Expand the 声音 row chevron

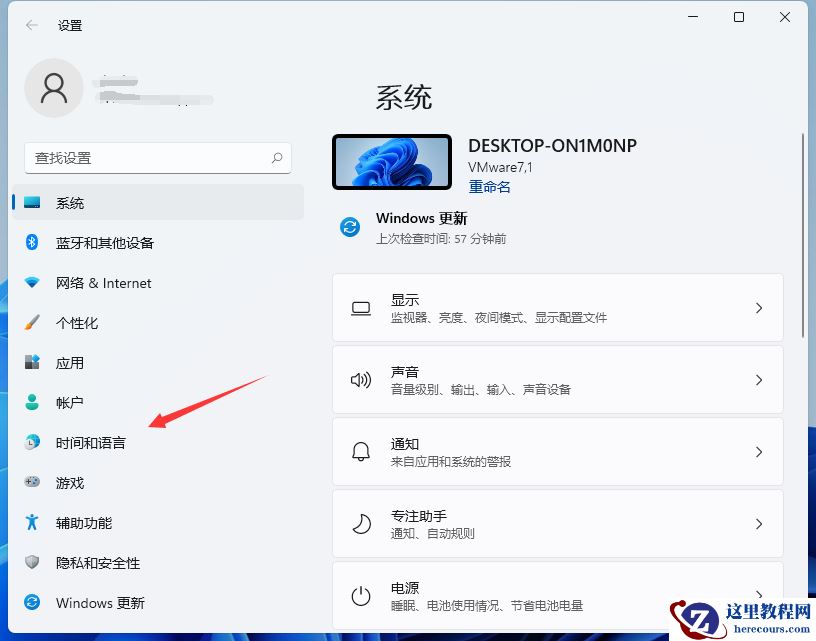coord(758,380)
